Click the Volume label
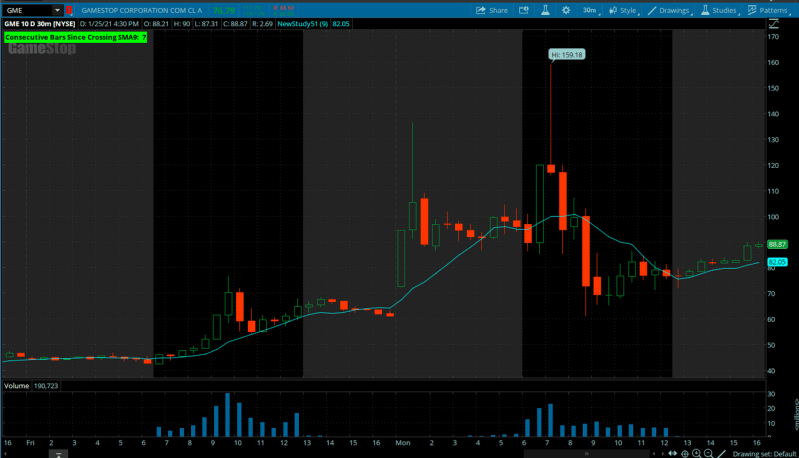Image resolution: width=799 pixels, height=458 pixels. coord(16,386)
